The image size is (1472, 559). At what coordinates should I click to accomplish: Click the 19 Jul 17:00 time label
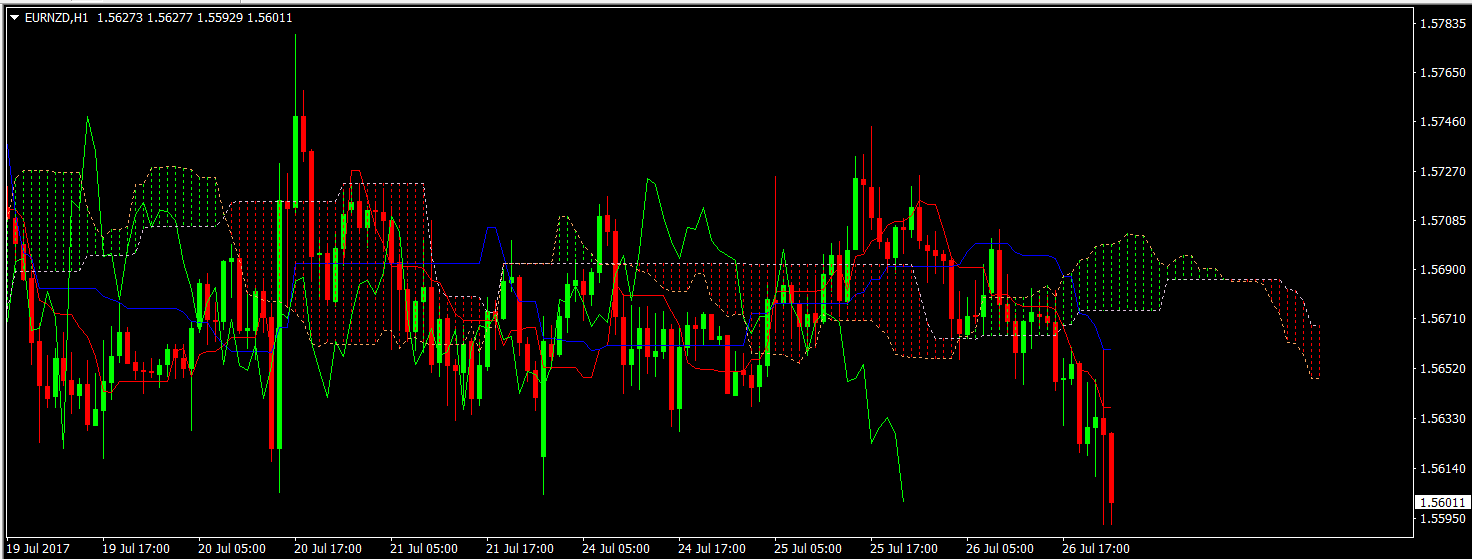tap(137, 549)
